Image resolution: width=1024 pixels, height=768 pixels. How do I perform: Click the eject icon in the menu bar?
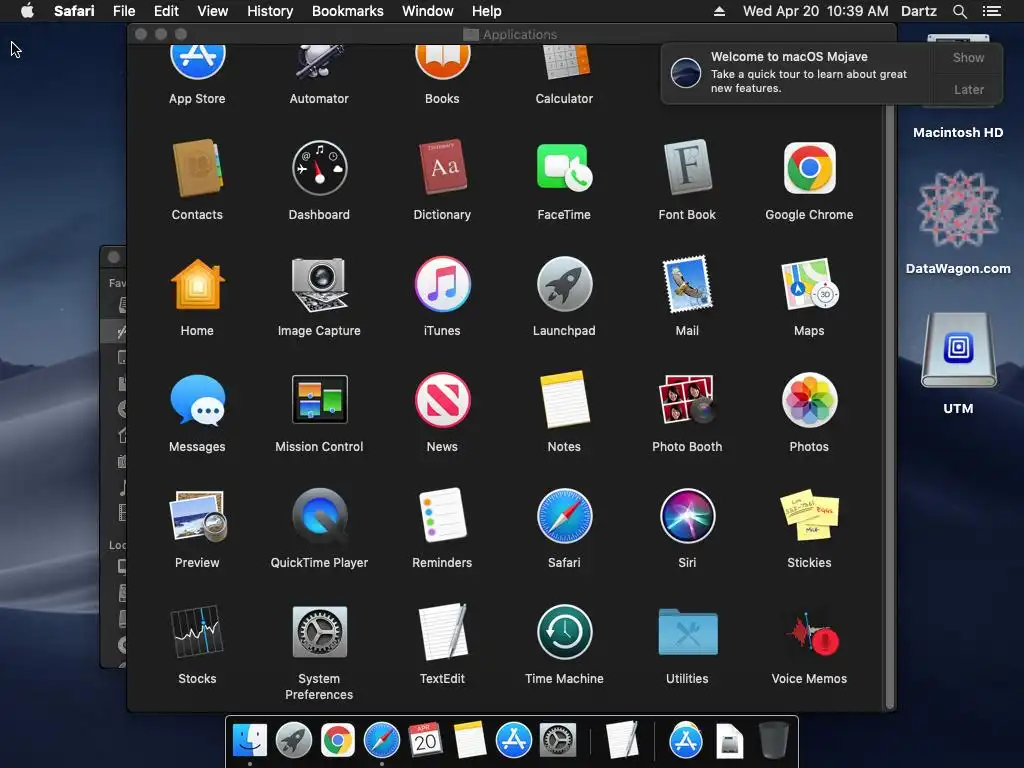click(719, 11)
